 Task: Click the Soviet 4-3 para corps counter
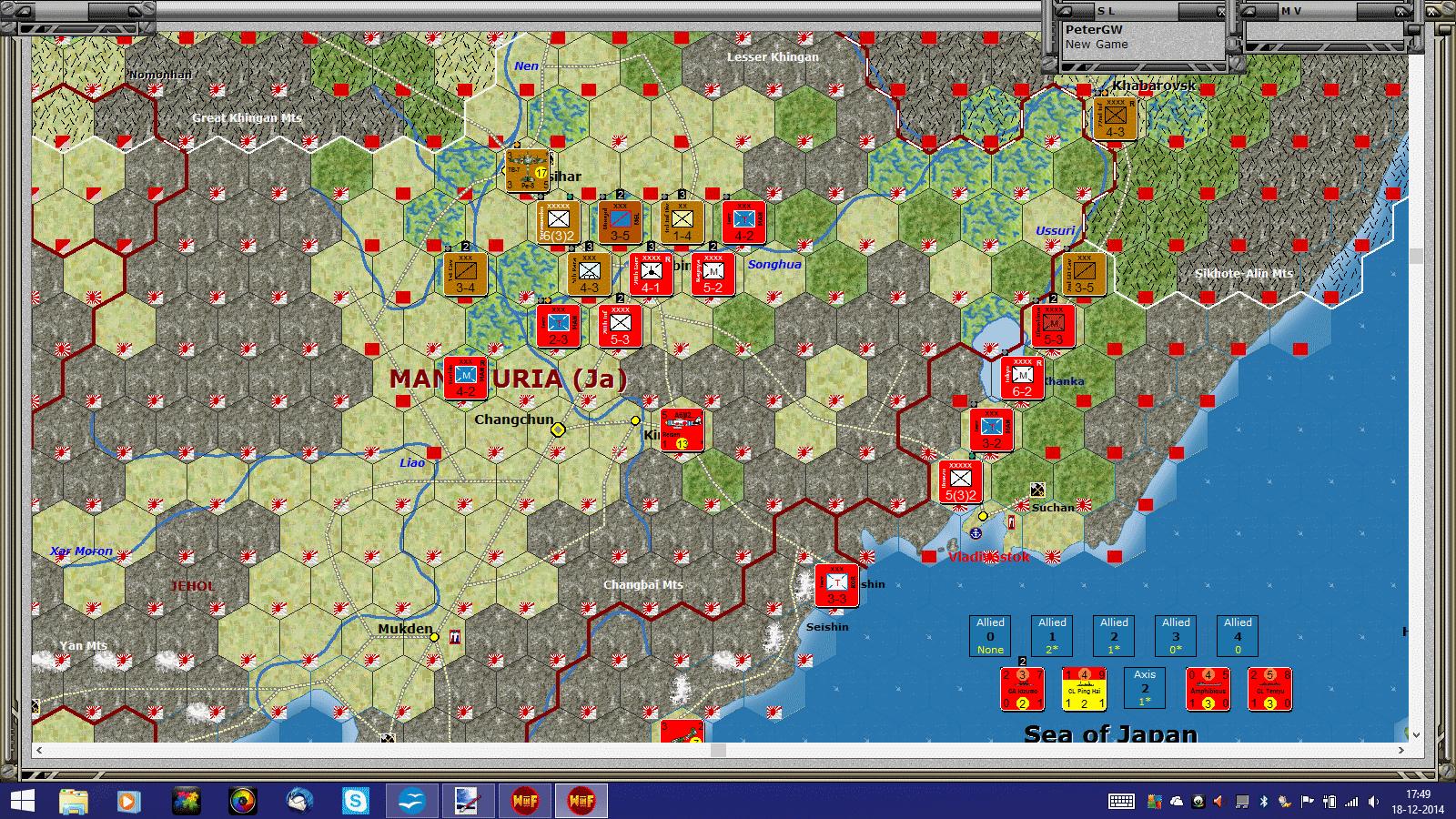click(x=589, y=275)
